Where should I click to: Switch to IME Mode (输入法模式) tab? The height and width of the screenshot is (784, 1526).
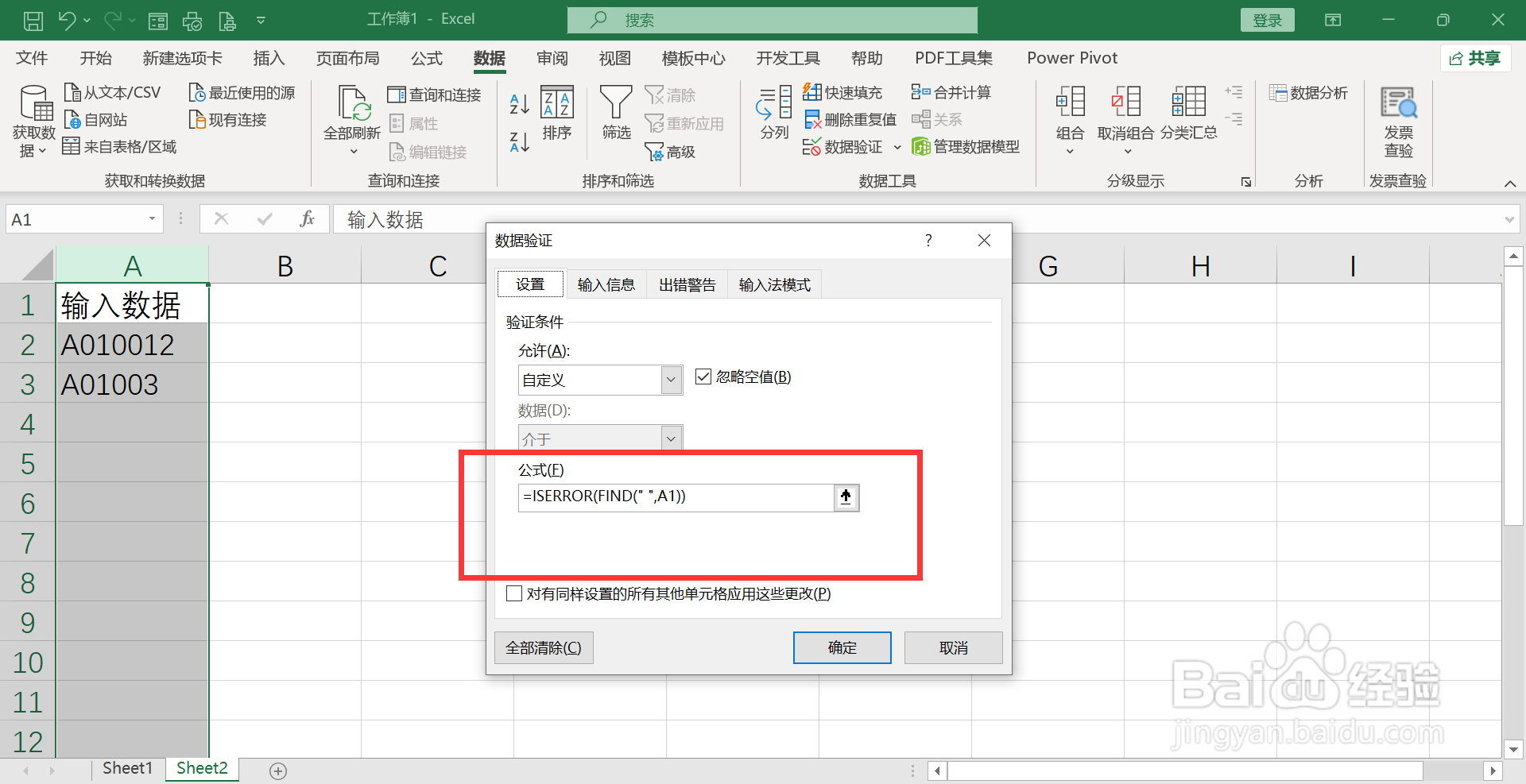pyautogui.click(x=775, y=284)
